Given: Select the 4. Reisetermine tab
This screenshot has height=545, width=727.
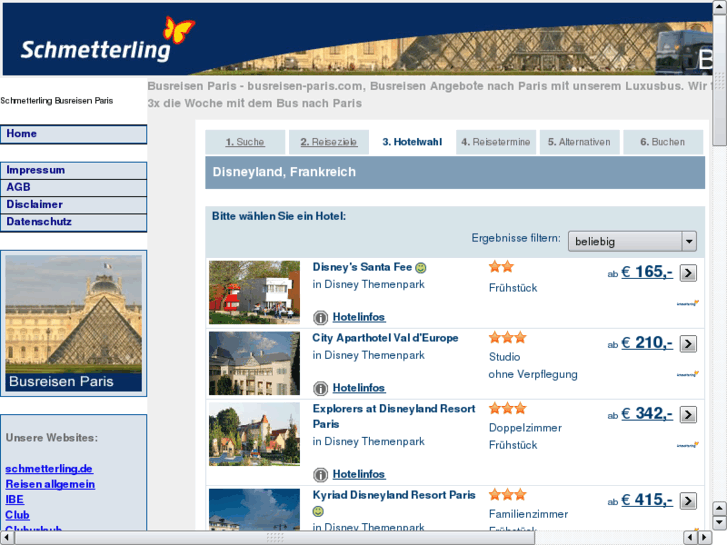Looking at the screenshot, I should (496, 142).
